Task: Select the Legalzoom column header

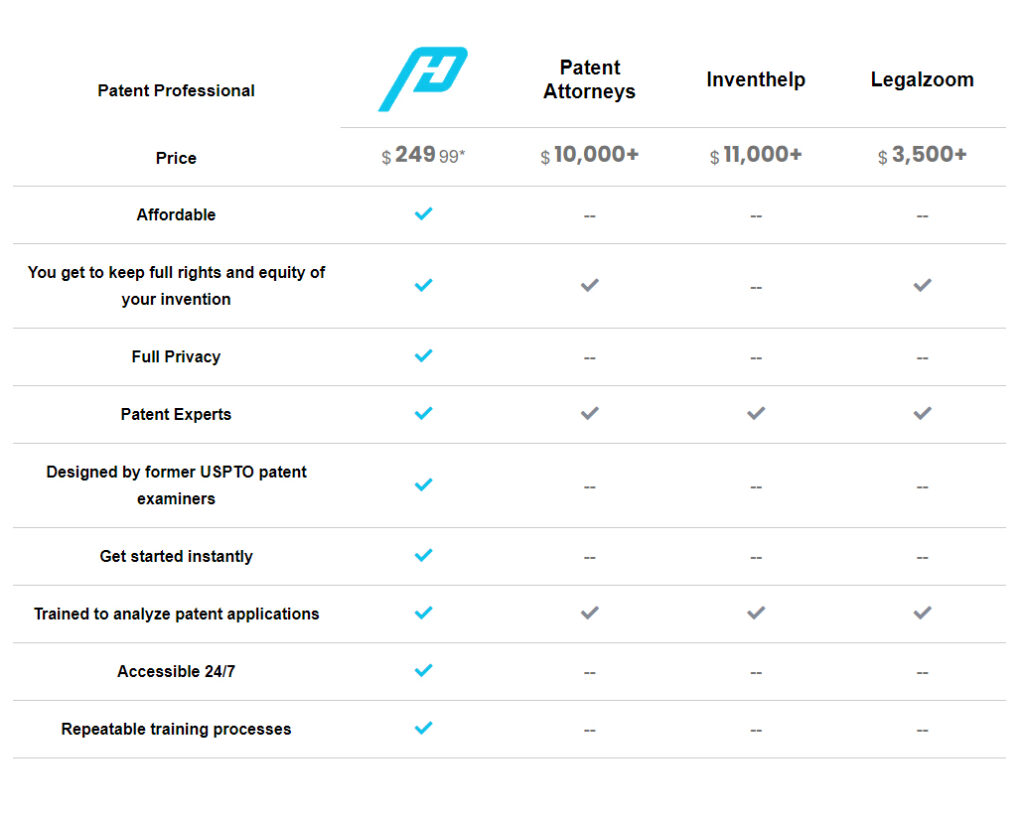Action: click(x=922, y=80)
